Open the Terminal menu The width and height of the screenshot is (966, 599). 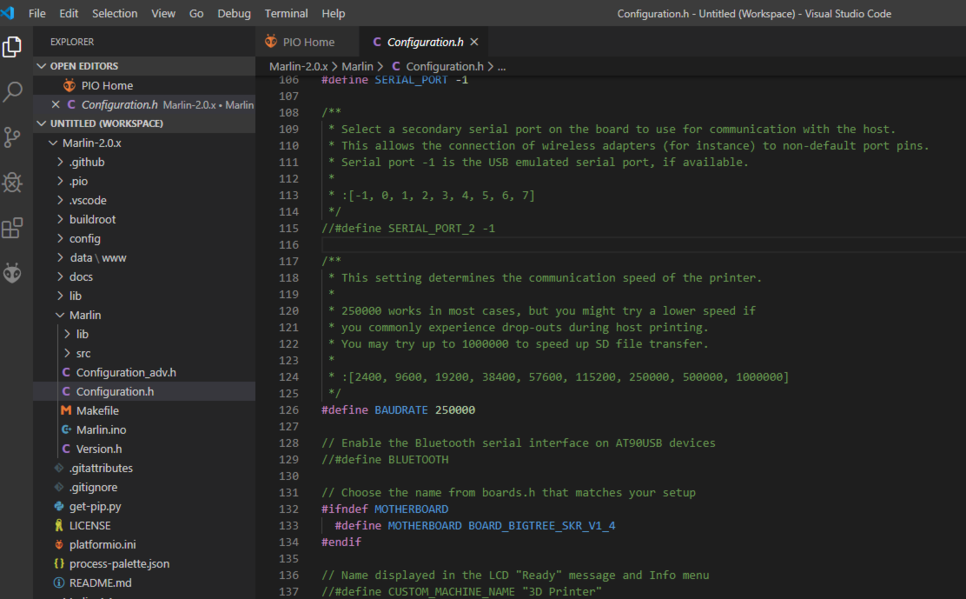(x=286, y=14)
